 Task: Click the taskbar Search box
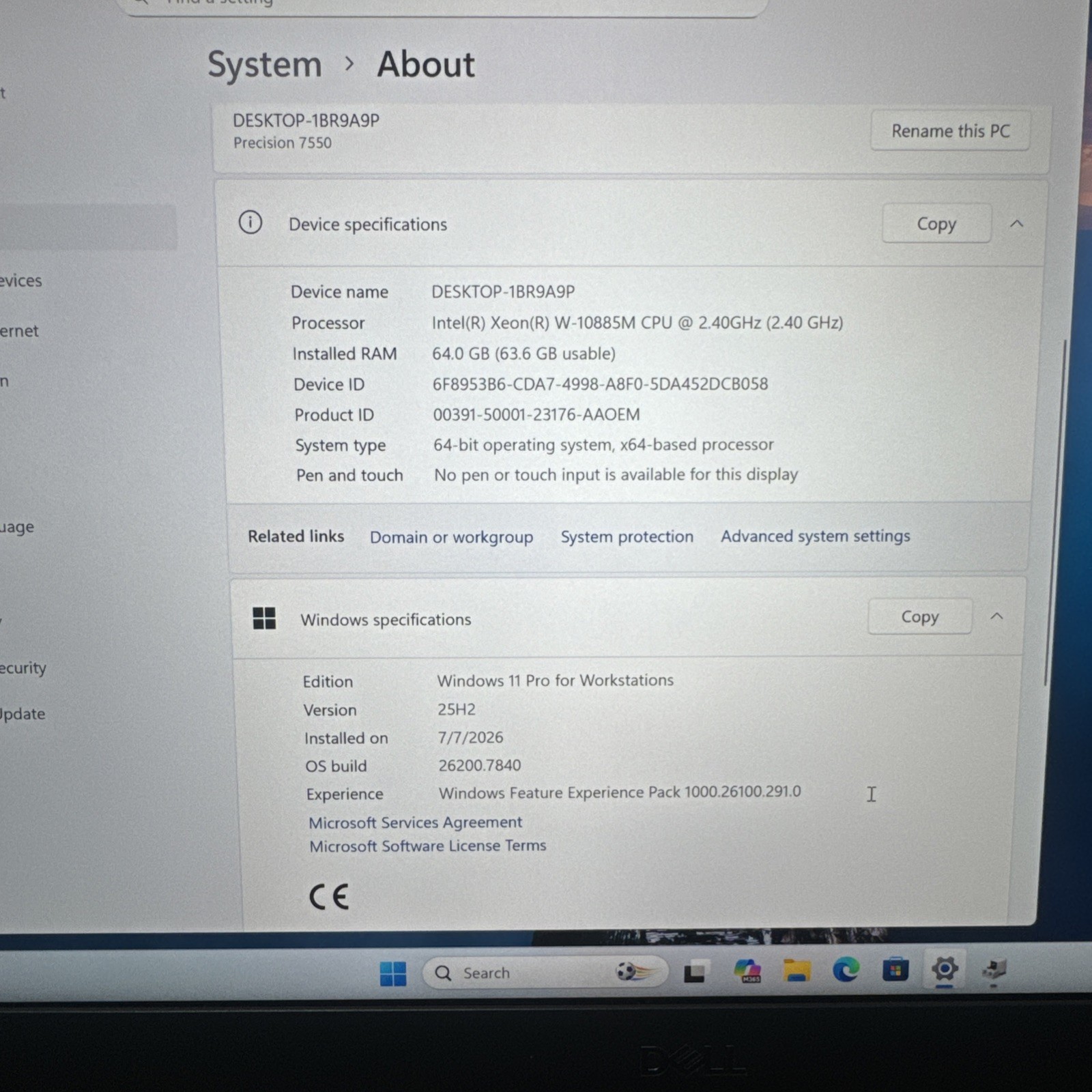pos(544,972)
